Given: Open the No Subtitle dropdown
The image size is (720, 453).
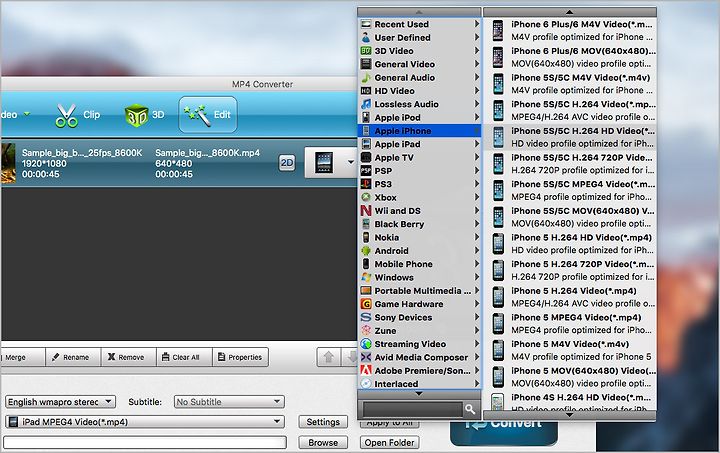Looking at the screenshot, I should (229, 402).
